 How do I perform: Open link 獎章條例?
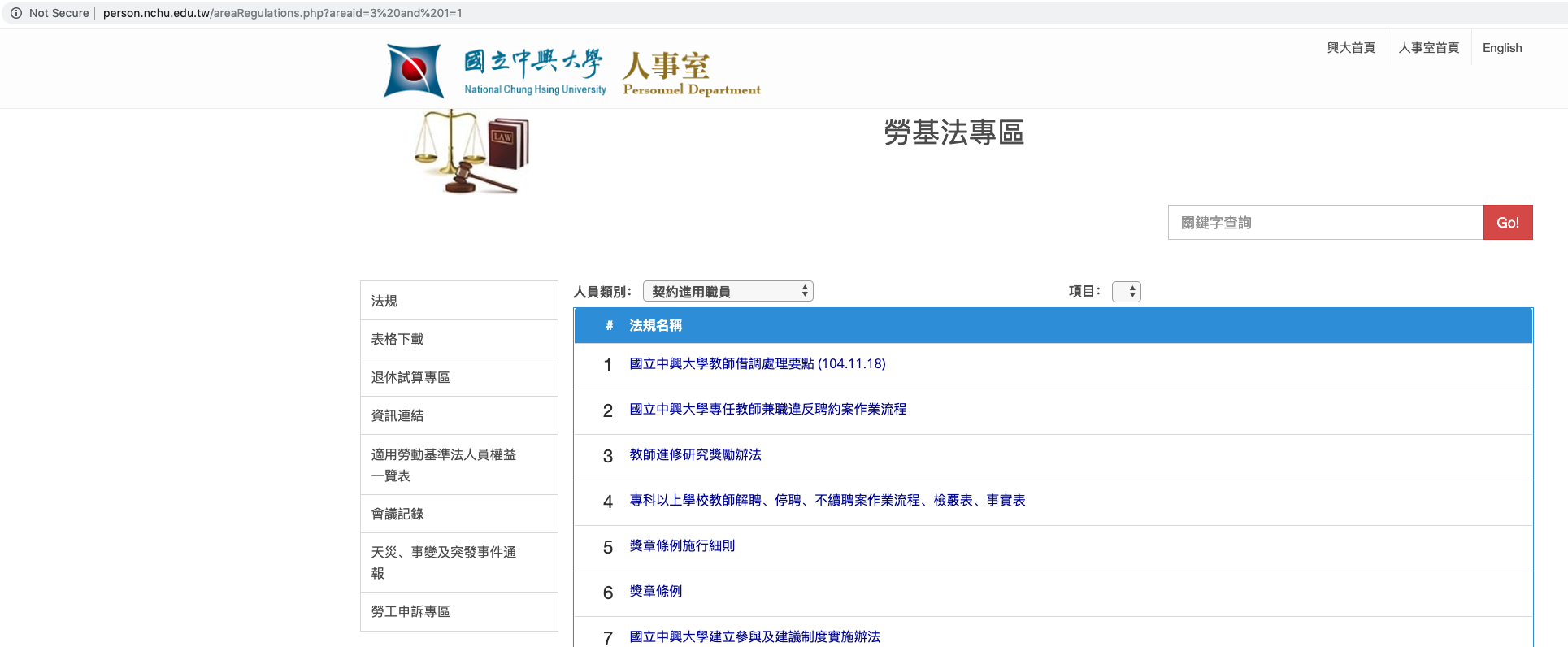[x=656, y=591]
